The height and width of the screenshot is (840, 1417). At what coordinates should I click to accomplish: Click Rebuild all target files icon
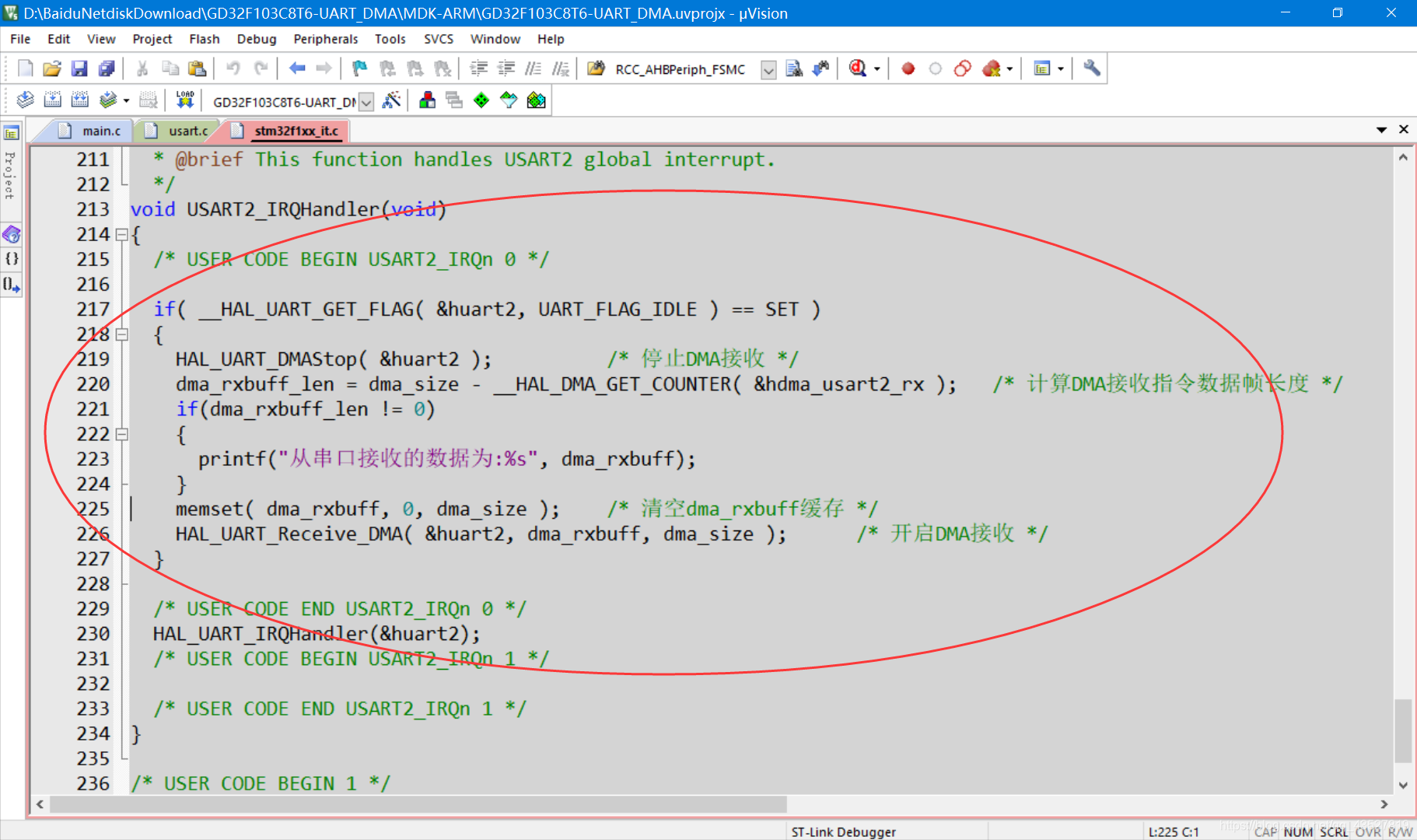[x=80, y=100]
